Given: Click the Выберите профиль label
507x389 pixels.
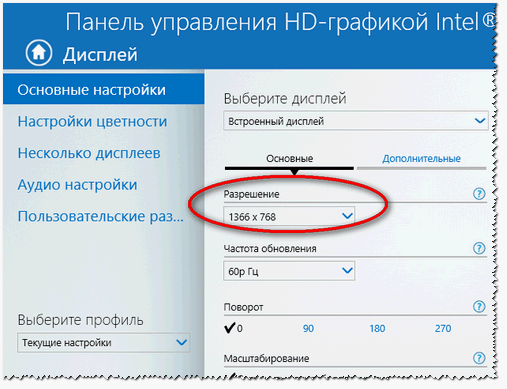Looking at the screenshot, I should [80, 320].
